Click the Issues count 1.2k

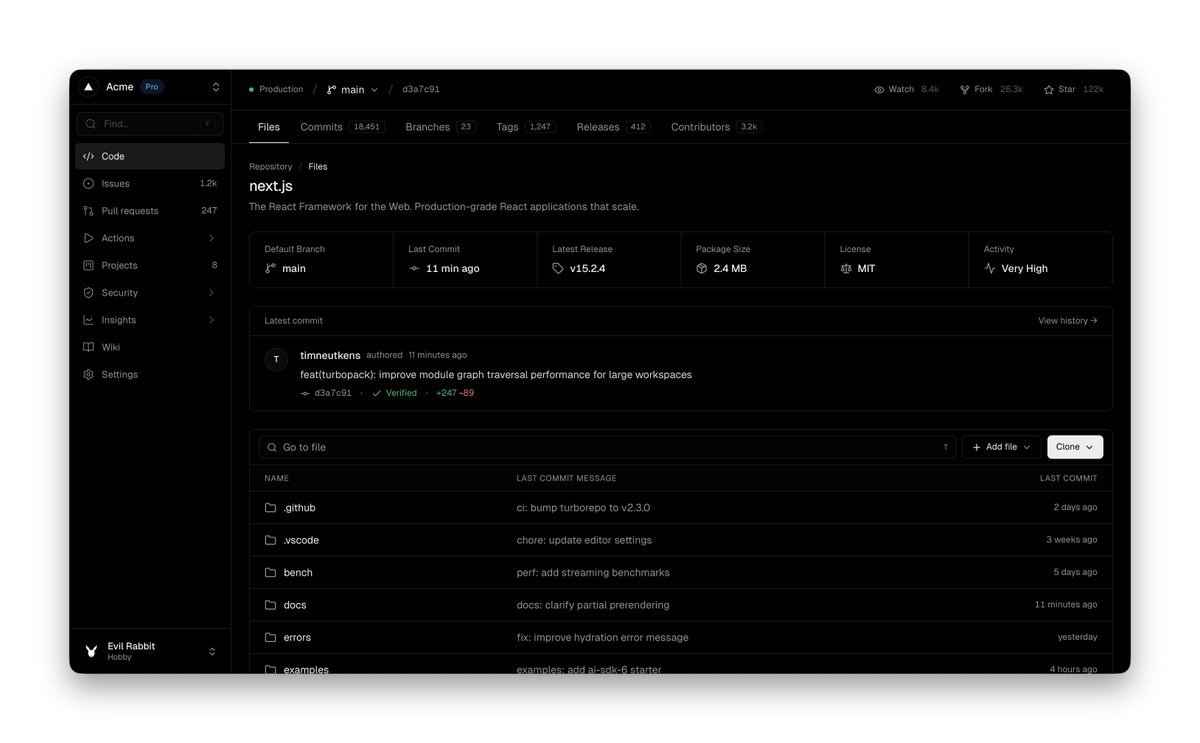[x=208, y=184]
